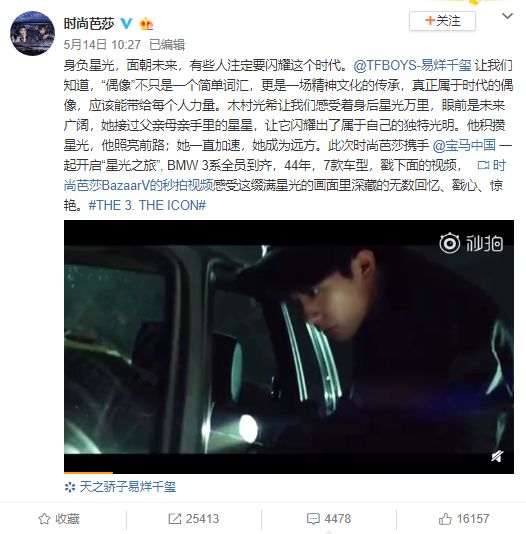
Task: Unmute the video with speaker icon
Action: tap(497, 456)
